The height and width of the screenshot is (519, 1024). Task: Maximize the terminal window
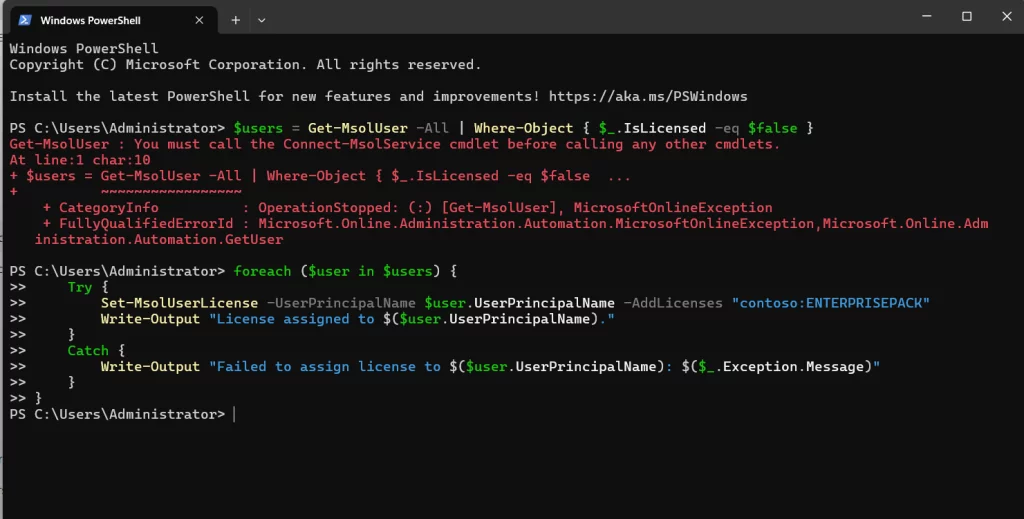point(966,17)
